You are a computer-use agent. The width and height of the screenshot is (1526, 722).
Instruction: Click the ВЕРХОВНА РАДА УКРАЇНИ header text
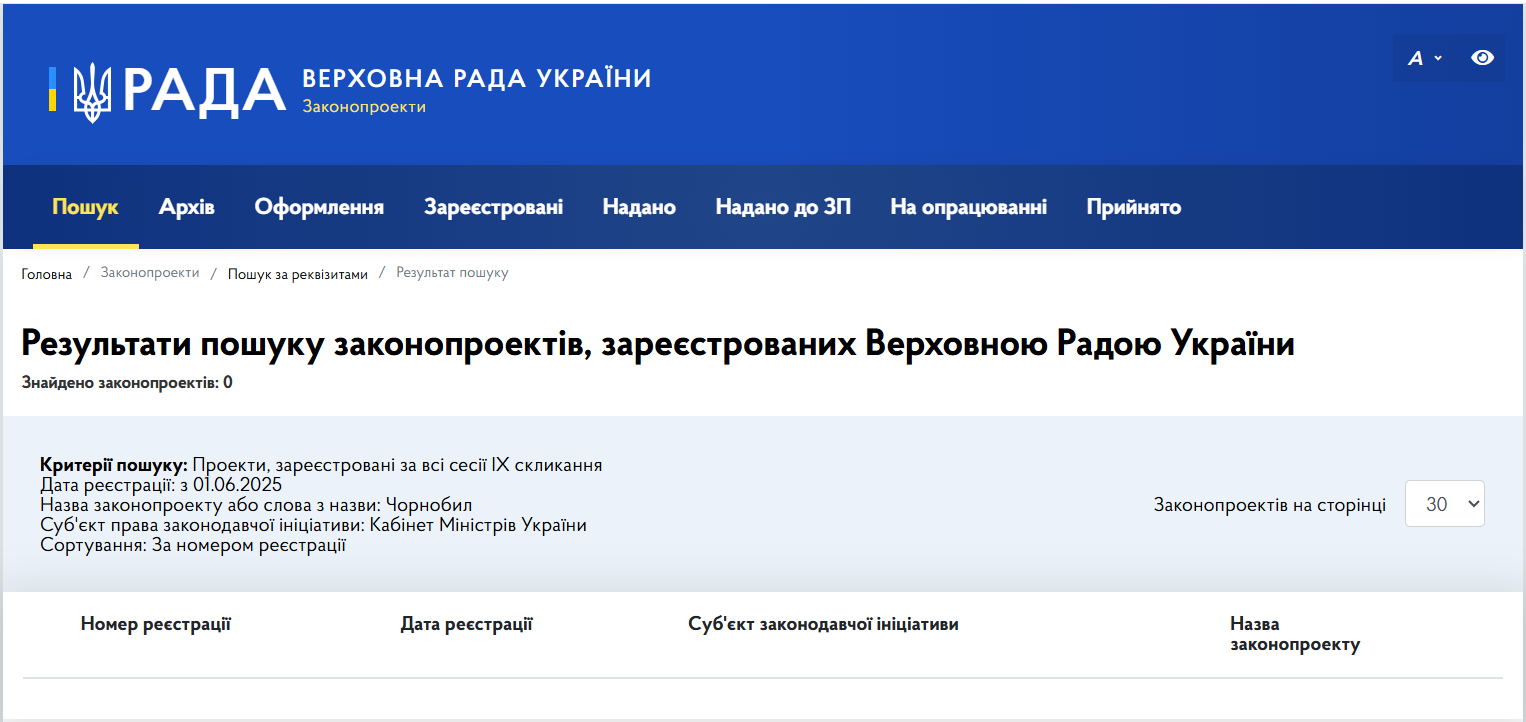coord(476,77)
